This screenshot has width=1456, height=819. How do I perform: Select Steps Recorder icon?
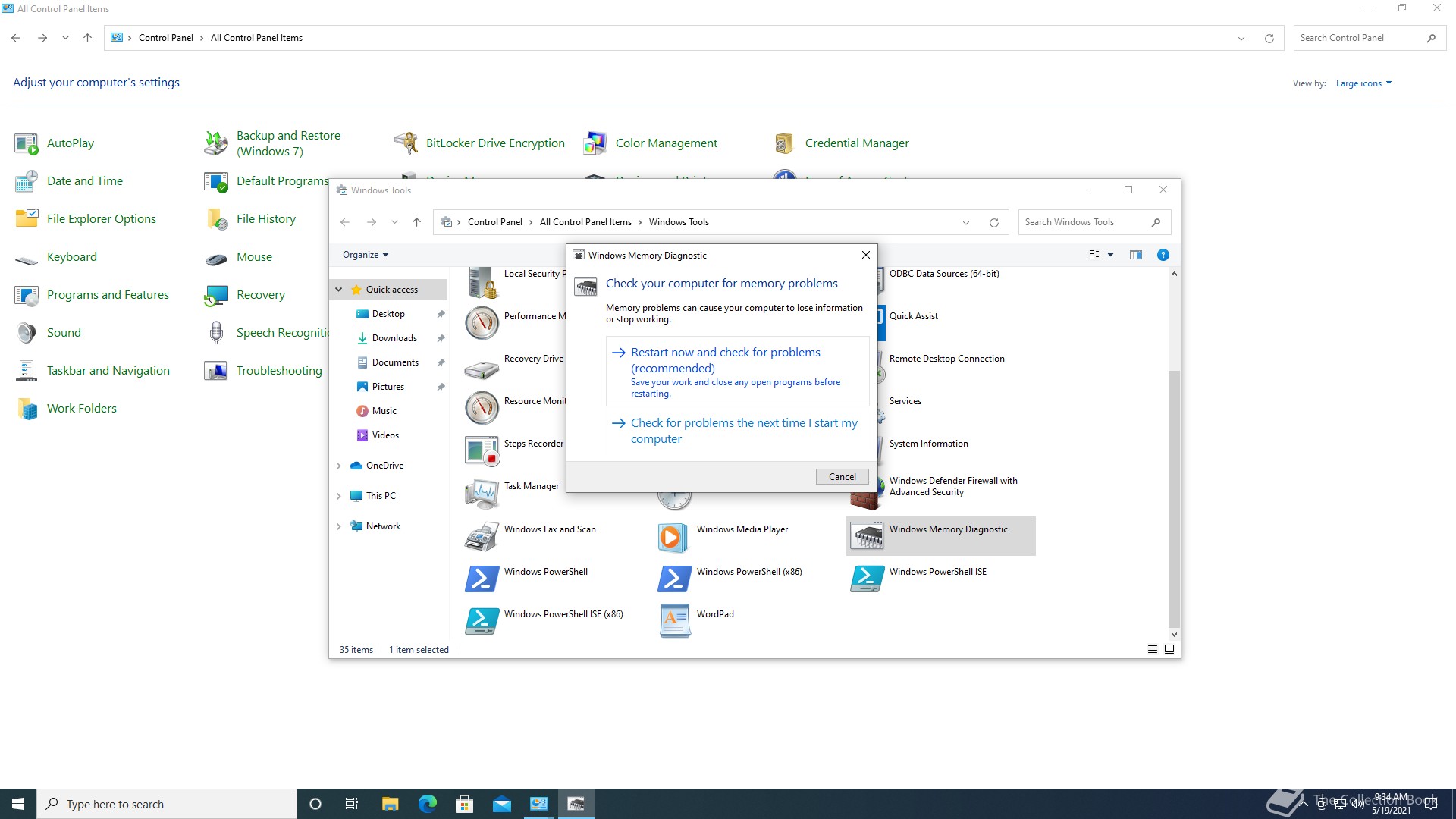click(x=482, y=451)
